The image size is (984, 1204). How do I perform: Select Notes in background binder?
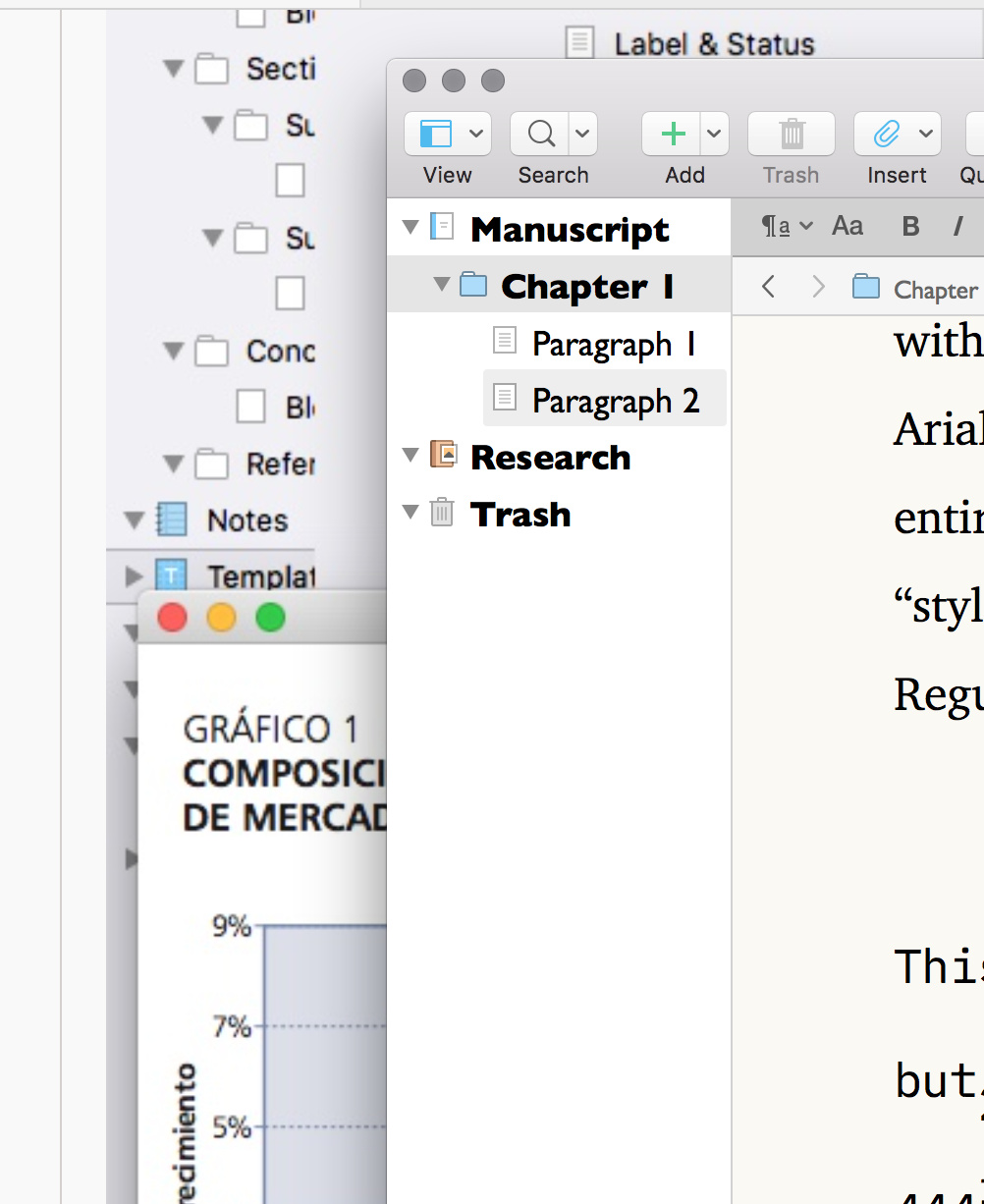point(247,520)
